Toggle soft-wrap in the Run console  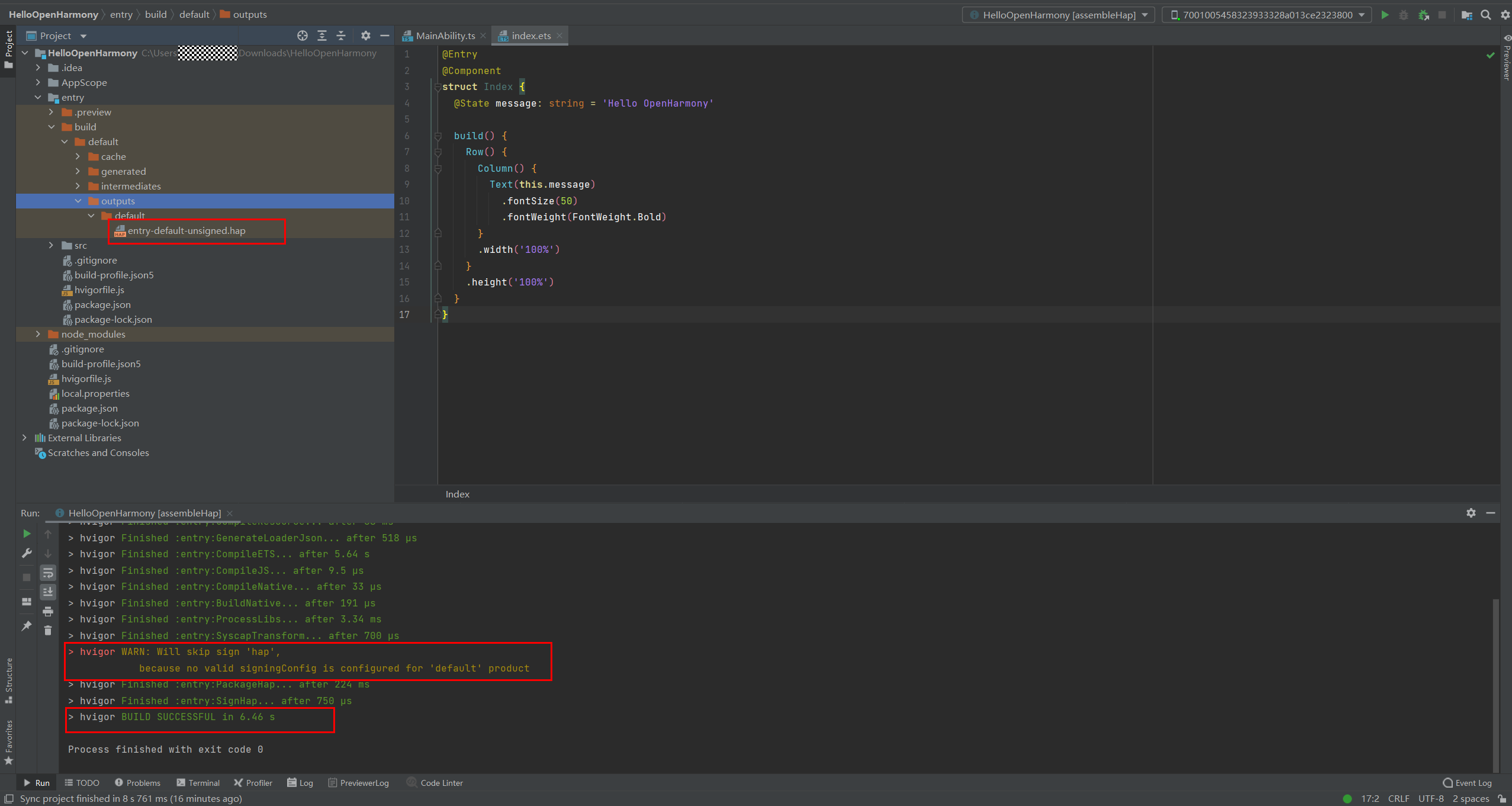click(x=48, y=573)
